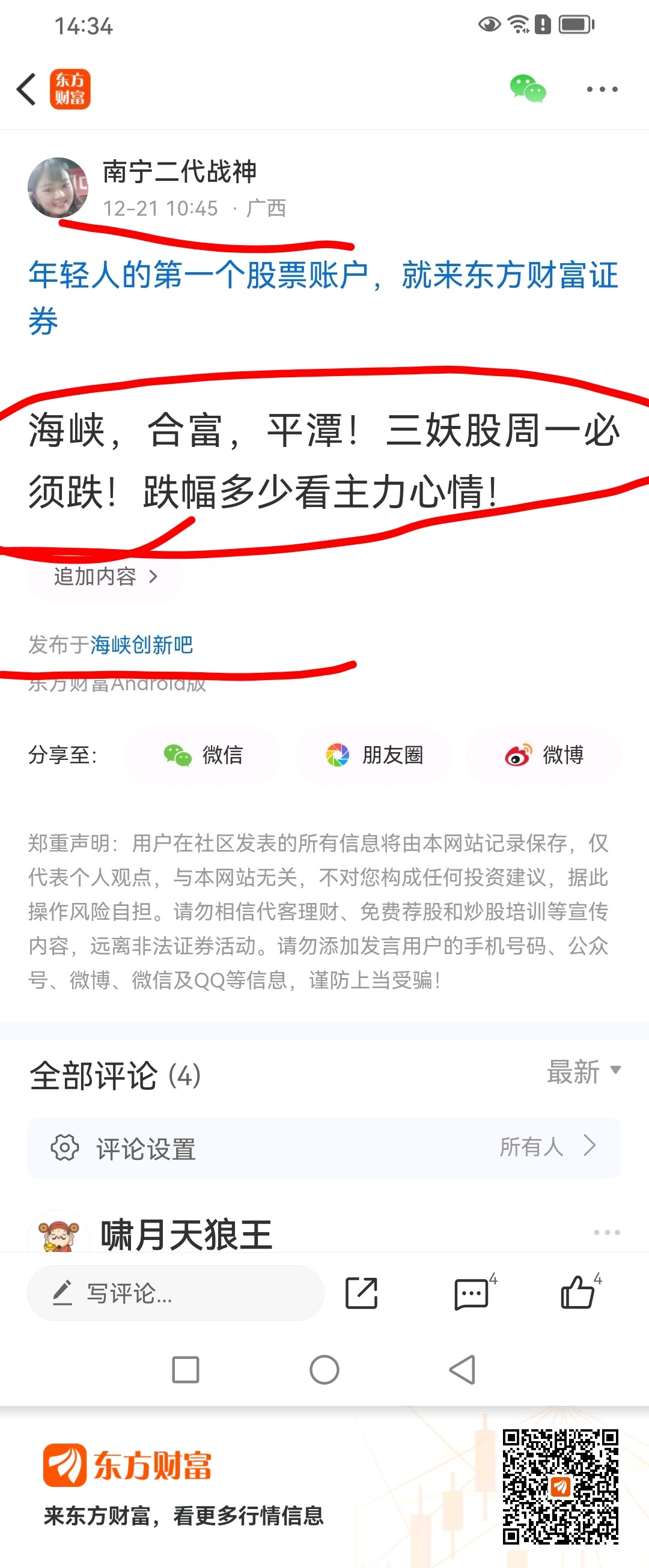Expand 追加内容 section

tap(105, 576)
